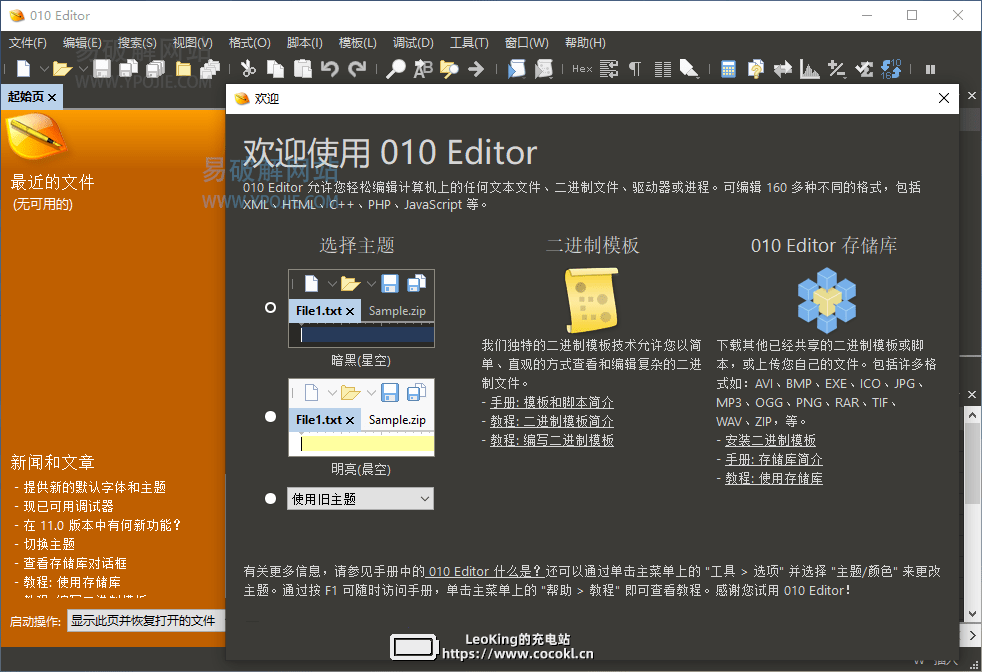Image resolution: width=982 pixels, height=672 pixels.
Task: Click the Paste clipboard icon
Action: pyautogui.click(x=302, y=68)
